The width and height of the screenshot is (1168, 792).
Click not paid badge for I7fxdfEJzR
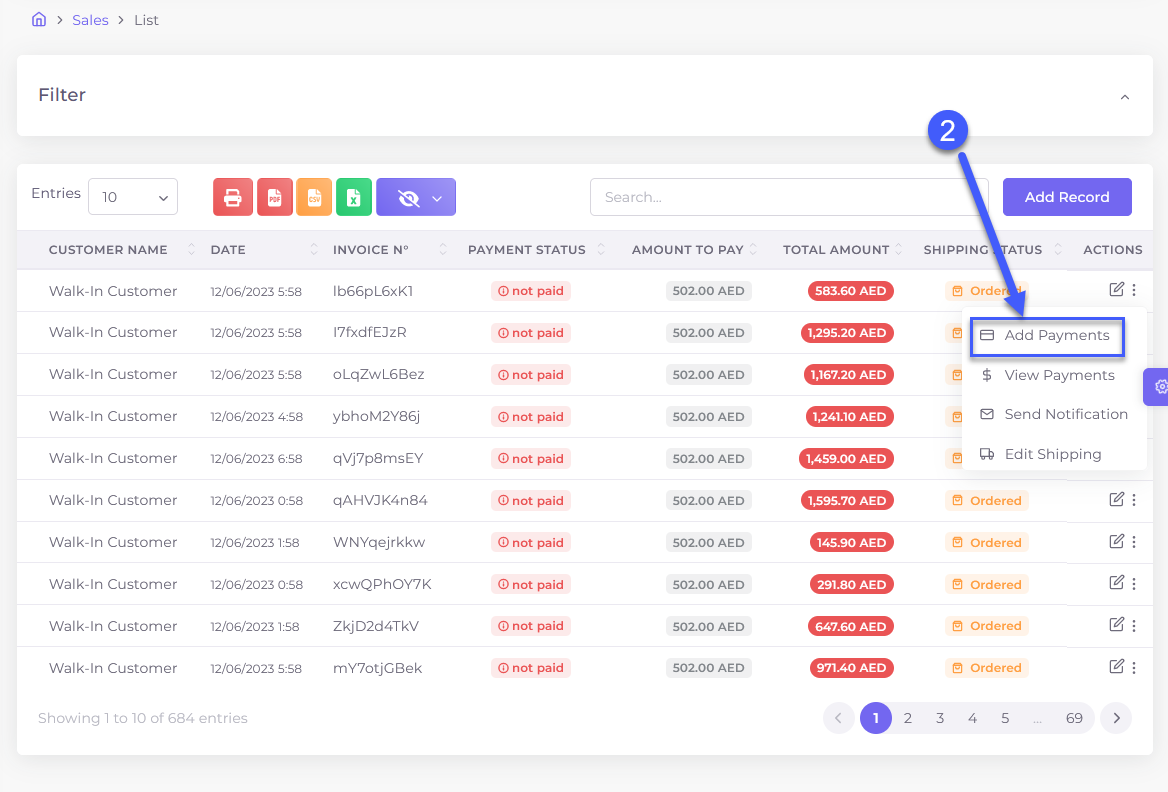pyautogui.click(x=530, y=333)
